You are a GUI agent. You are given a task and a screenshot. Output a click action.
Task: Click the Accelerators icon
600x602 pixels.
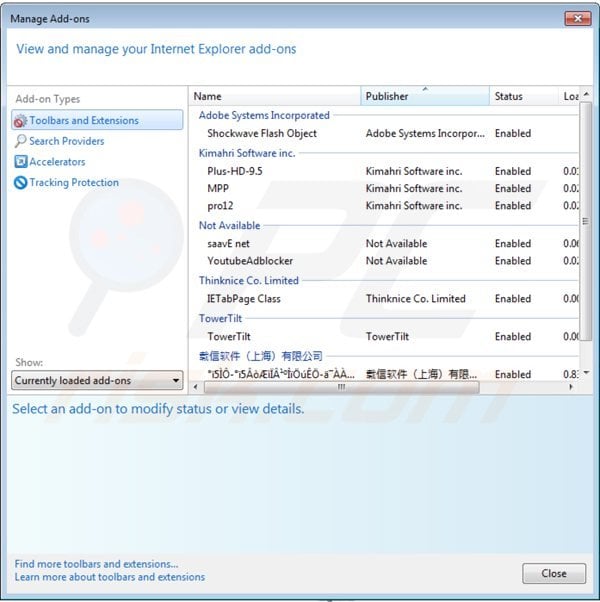coord(20,162)
